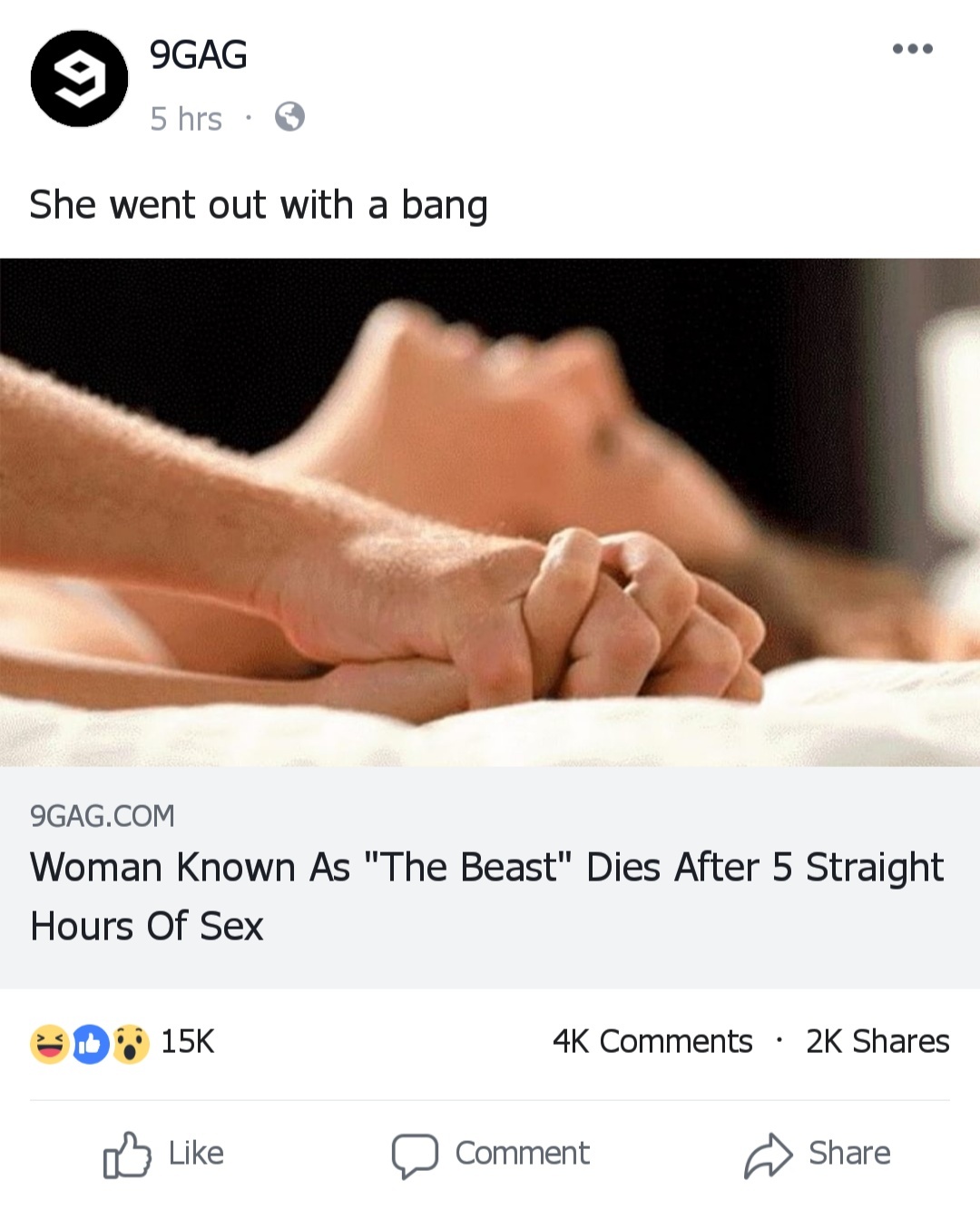Open the 4K Comments list
The image size is (980, 1209).
point(652,1041)
